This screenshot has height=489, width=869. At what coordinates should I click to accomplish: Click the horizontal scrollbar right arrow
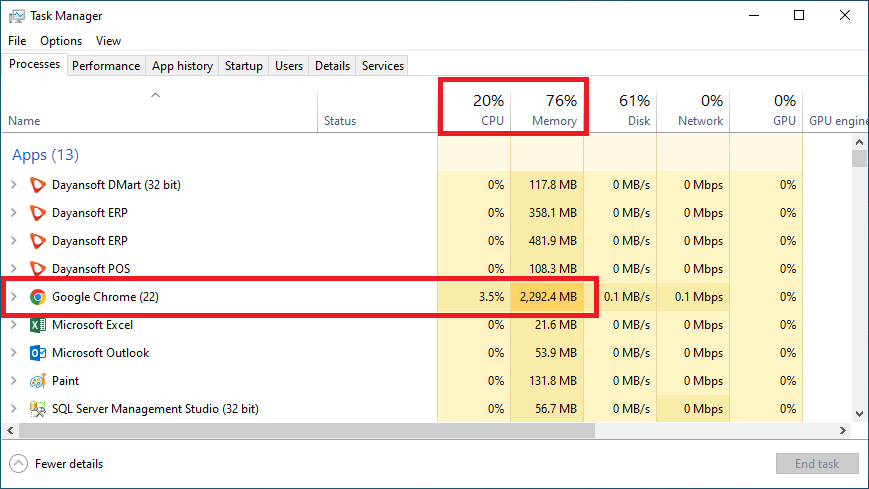[842, 430]
